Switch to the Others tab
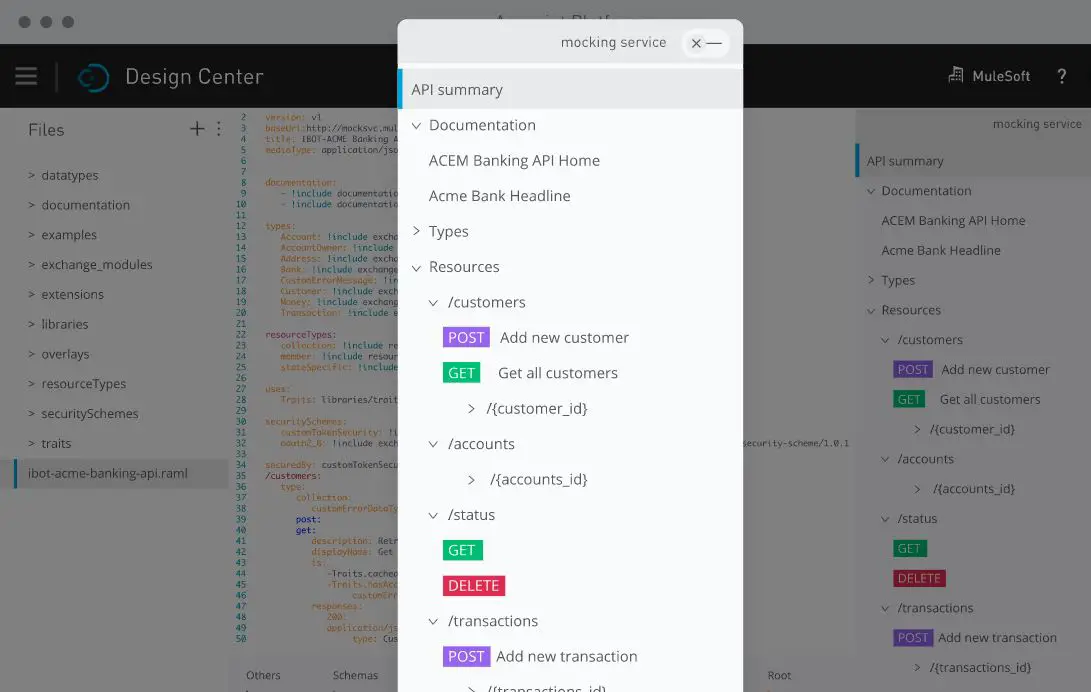 [x=263, y=675]
